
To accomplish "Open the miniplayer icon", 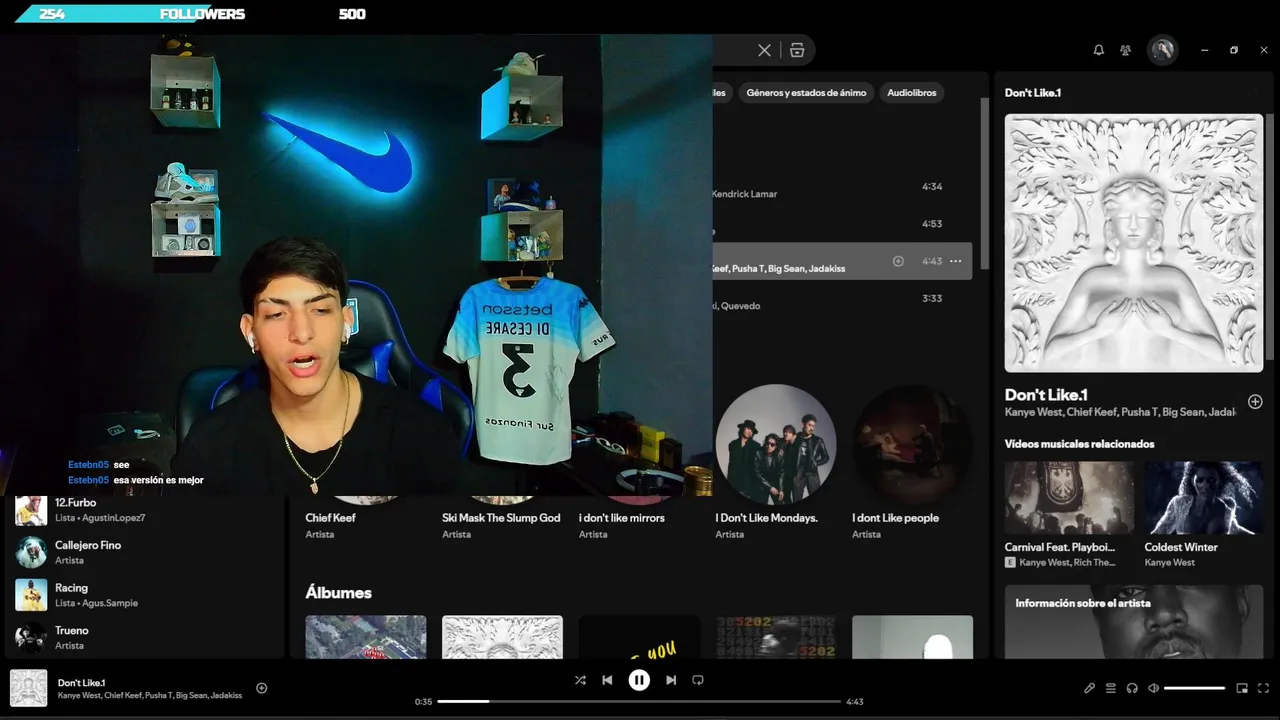I will click(1242, 688).
